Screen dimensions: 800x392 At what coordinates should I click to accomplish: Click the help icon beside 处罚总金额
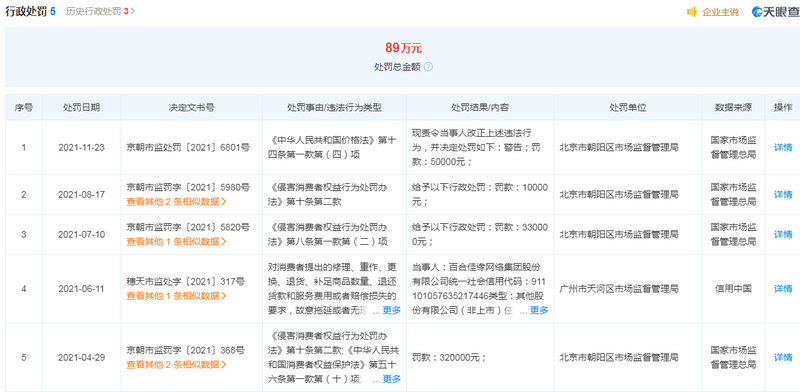click(428, 67)
